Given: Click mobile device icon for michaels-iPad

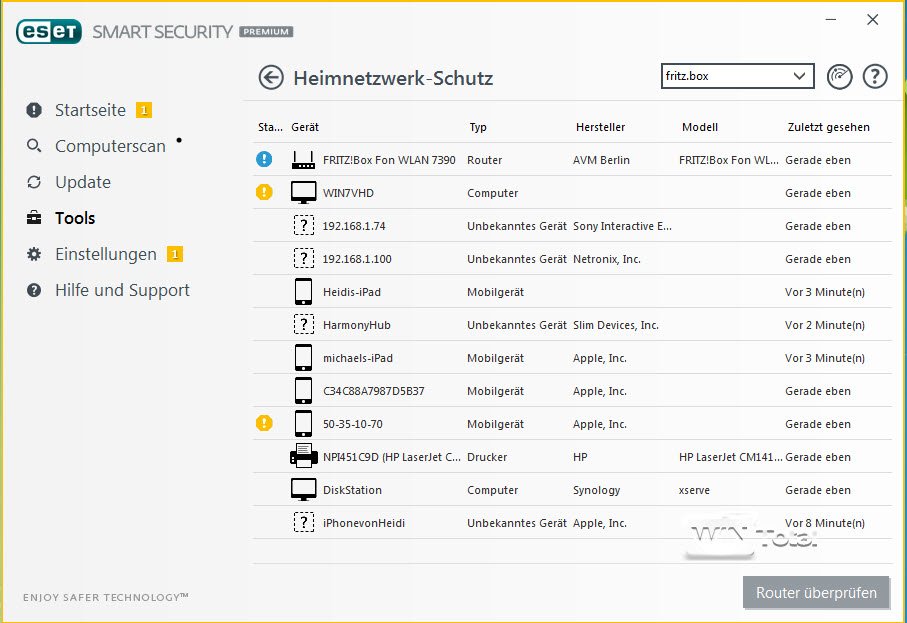Looking at the screenshot, I should [303, 357].
